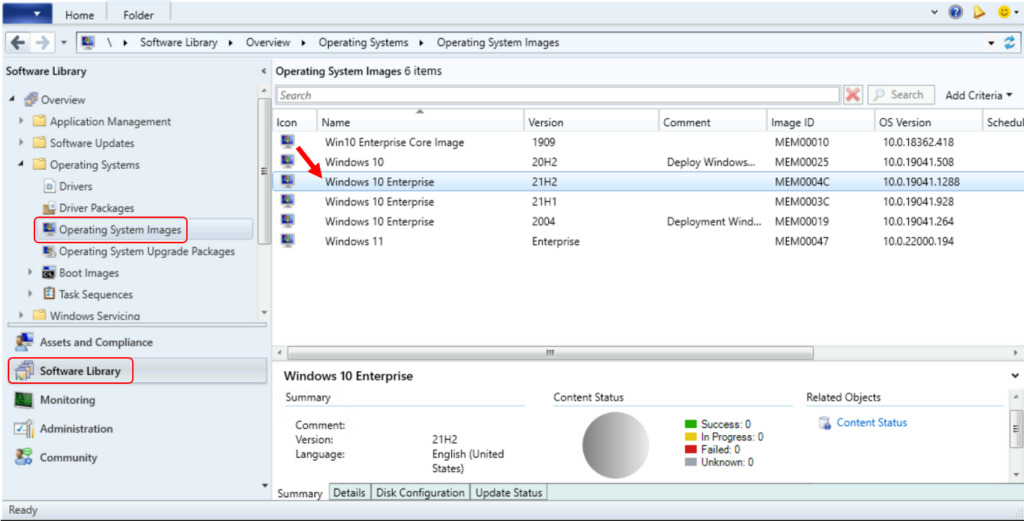
Task: Click image ID MEM0004C cell
Action: tap(802, 182)
